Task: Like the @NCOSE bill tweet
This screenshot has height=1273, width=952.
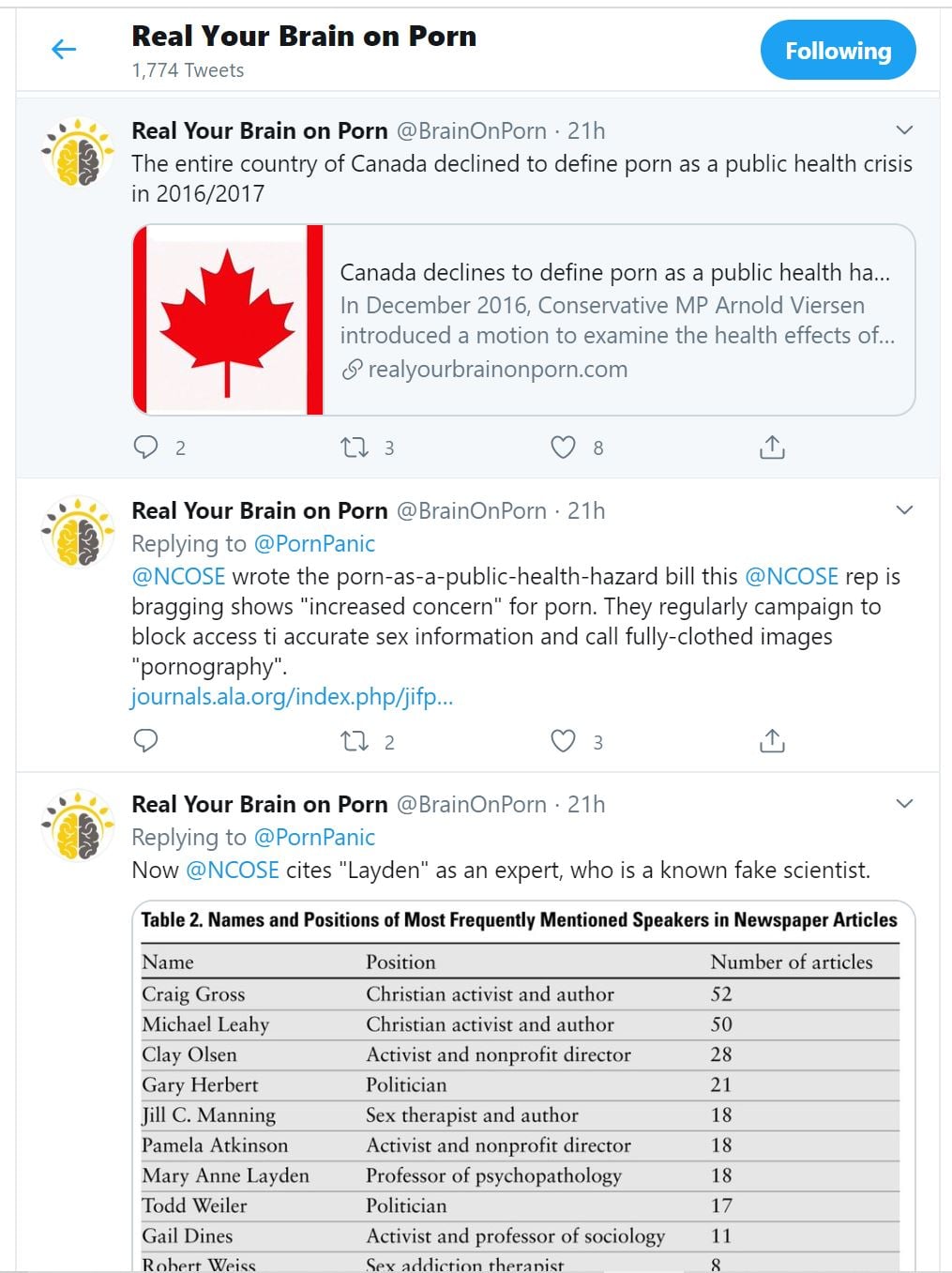Action: 563,741
